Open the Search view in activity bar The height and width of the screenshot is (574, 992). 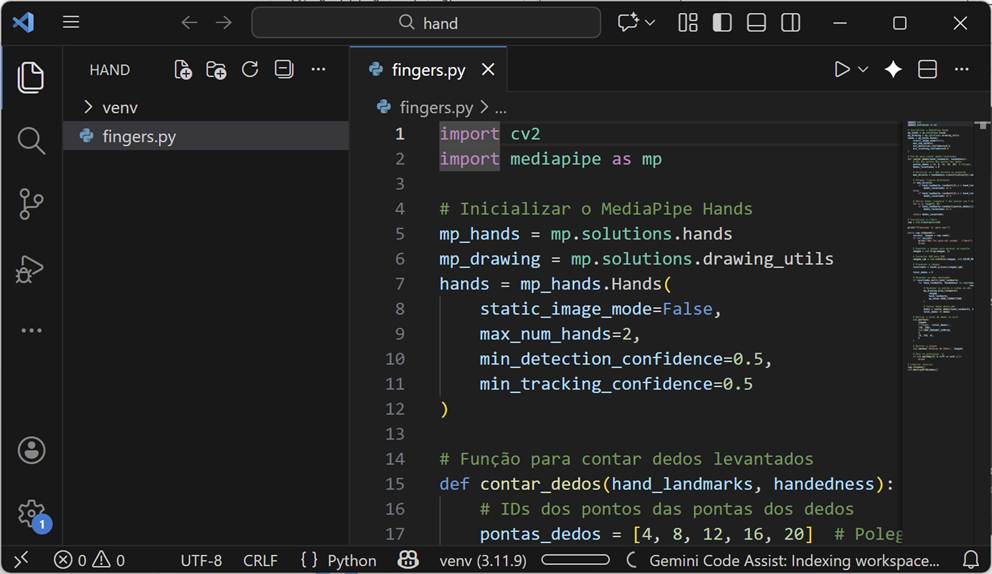pos(30,140)
